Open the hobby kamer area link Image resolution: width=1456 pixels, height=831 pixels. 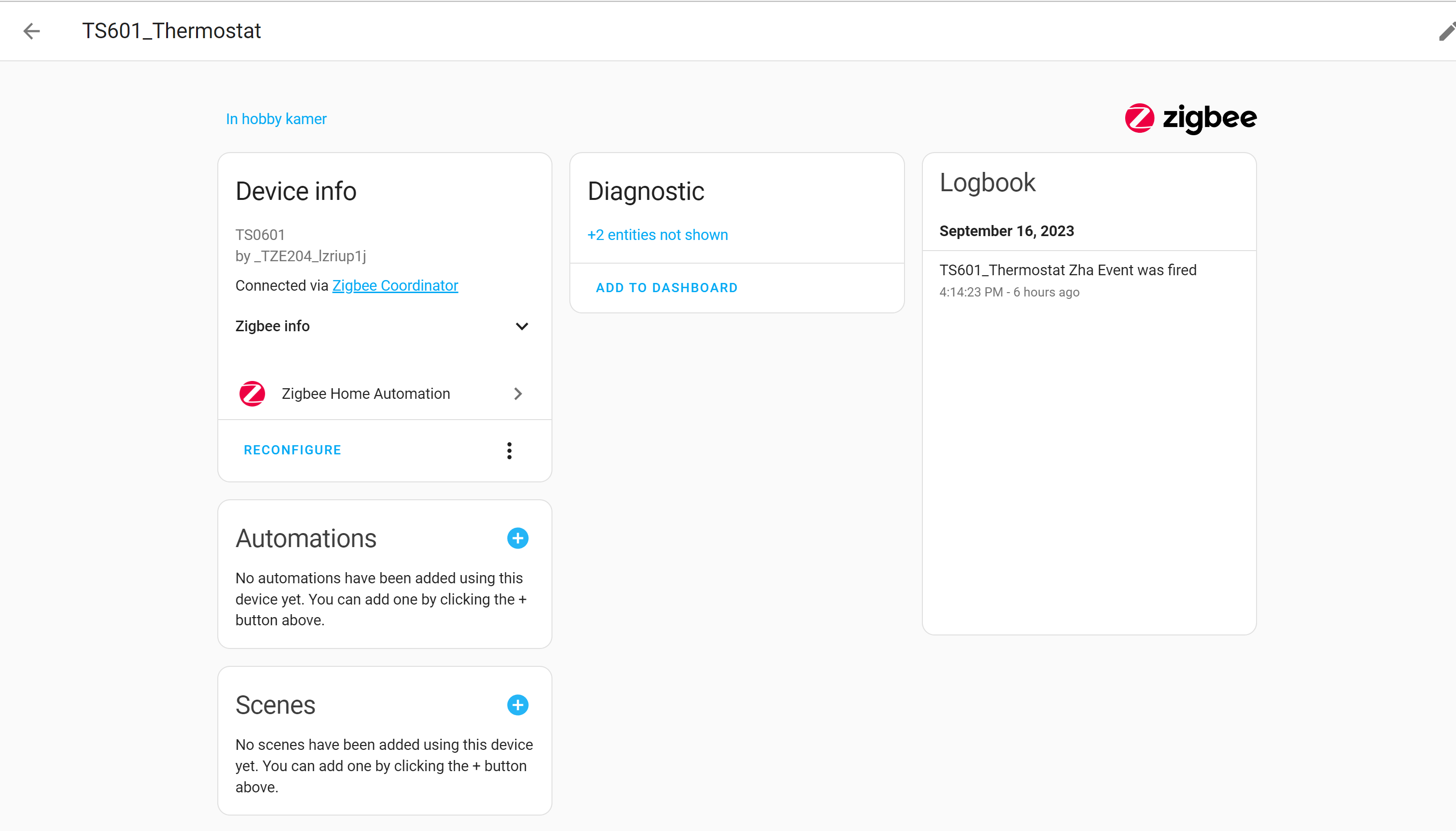click(x=276, y=119)
